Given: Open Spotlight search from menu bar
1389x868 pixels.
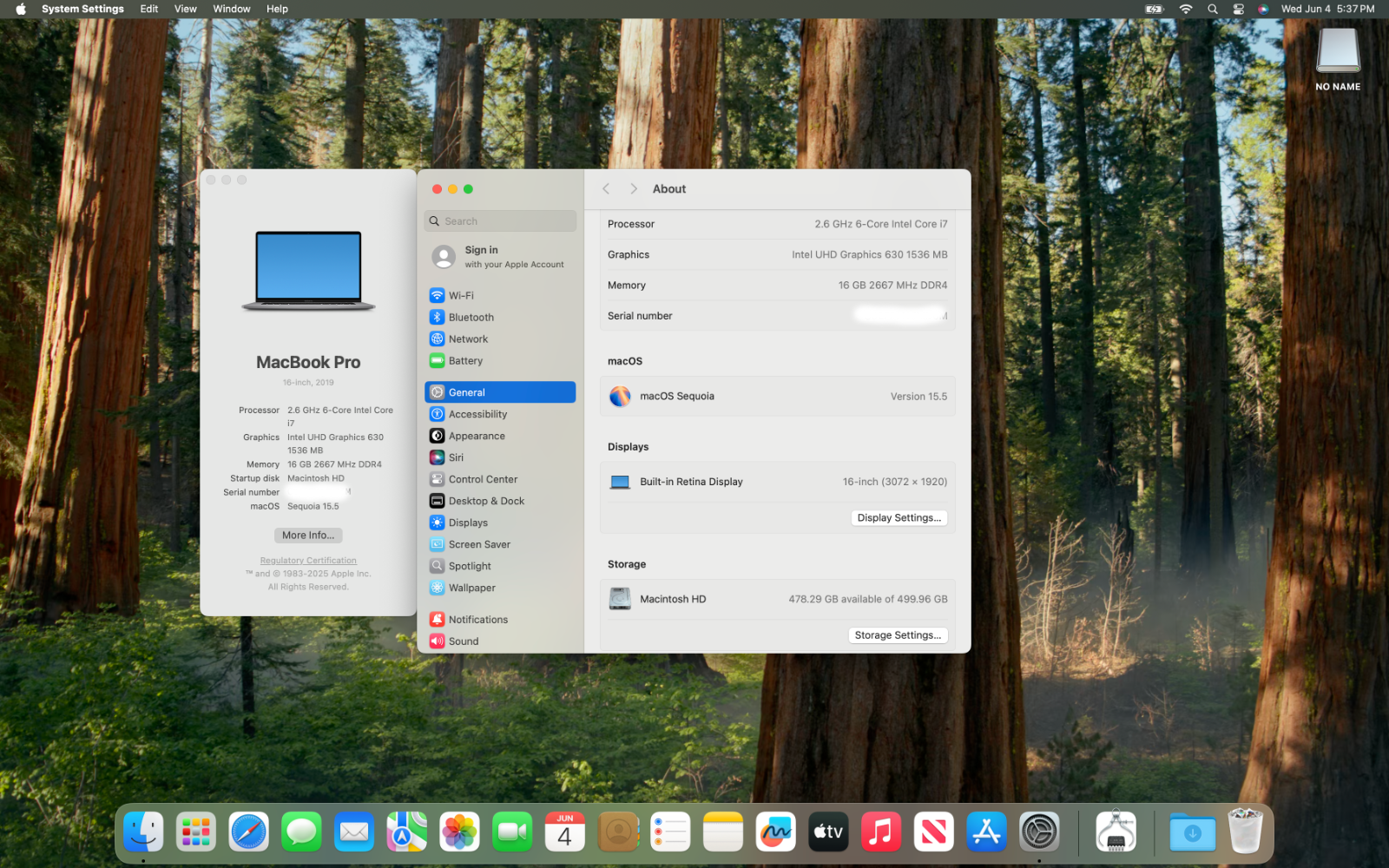Looking at the screenshot, I should pos(1213,9).
